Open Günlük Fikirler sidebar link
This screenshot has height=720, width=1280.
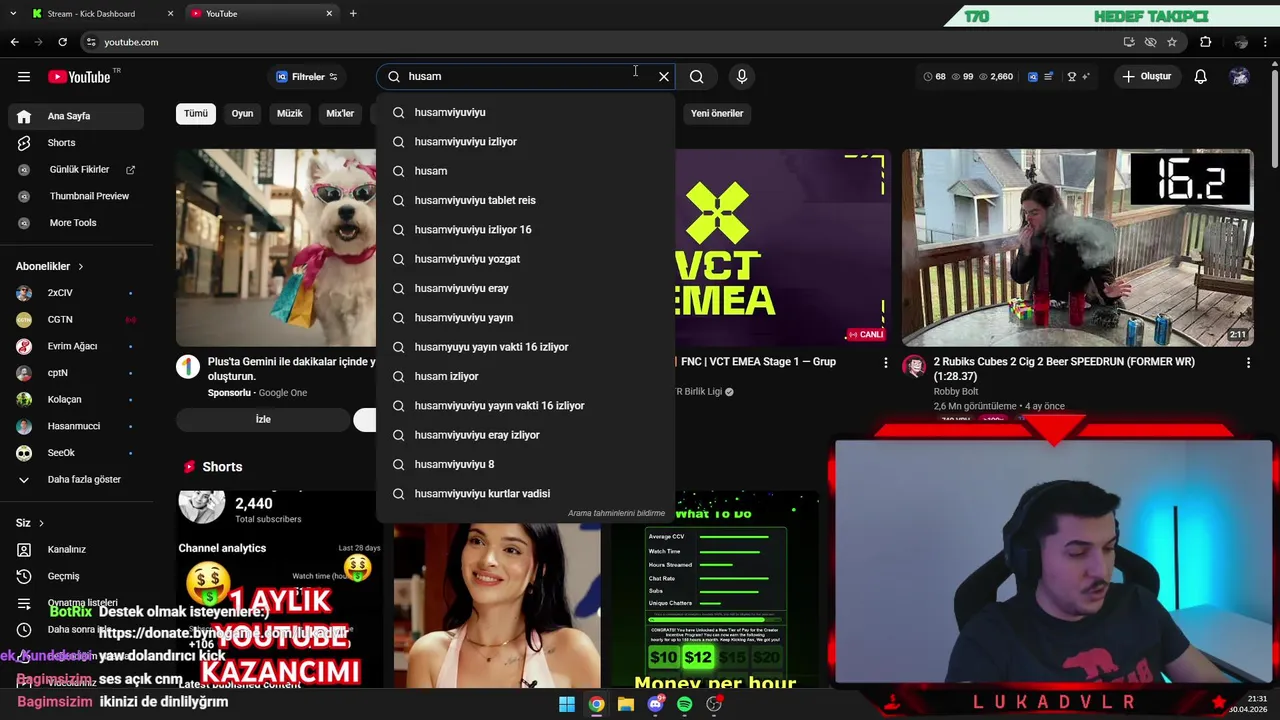(76, 170)
